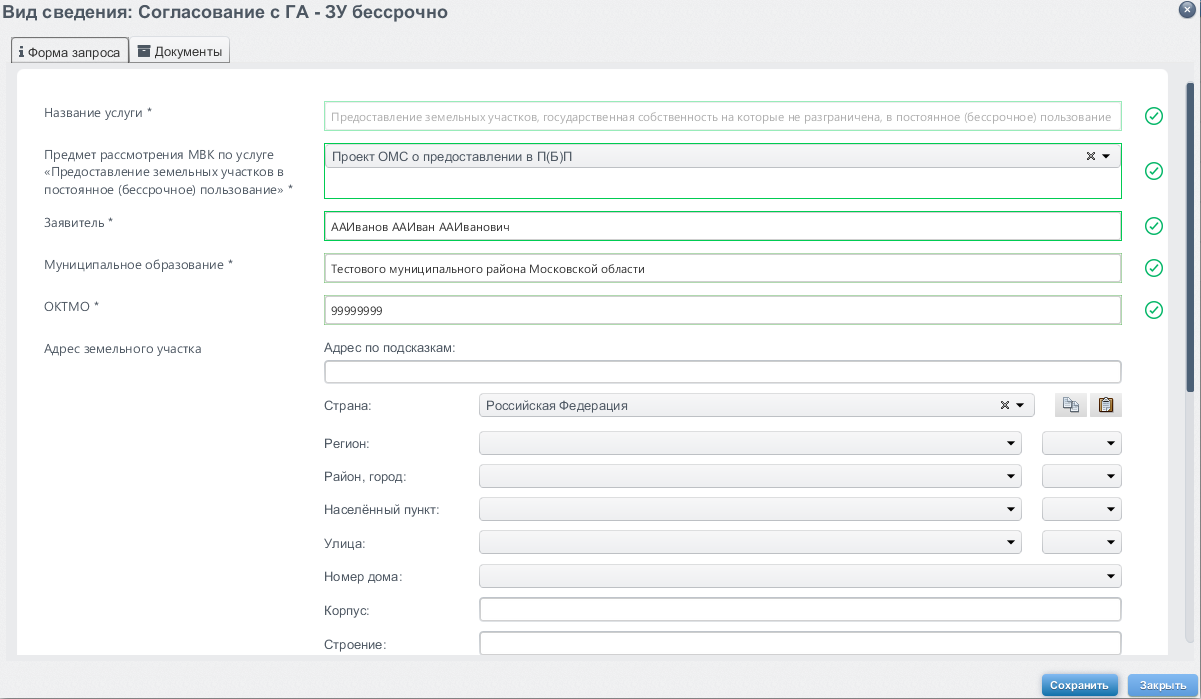Click the 'Строение:' label
The height and width of the screenshot is (699, 1201).
tap(355, 644)
